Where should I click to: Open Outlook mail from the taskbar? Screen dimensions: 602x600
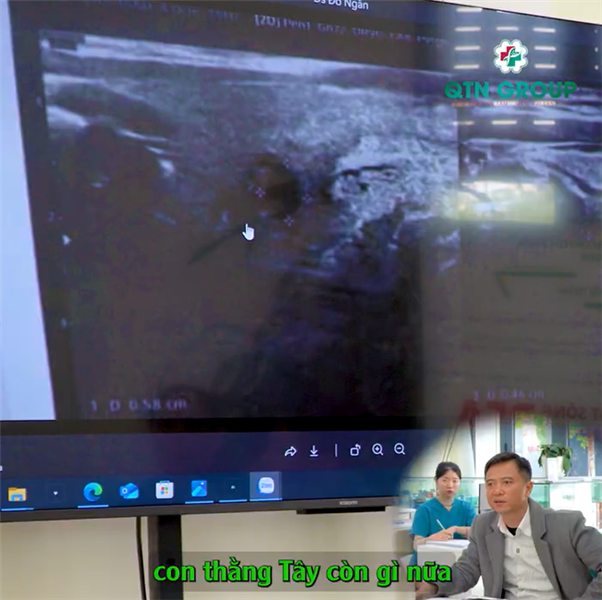(x=129, y=490)
